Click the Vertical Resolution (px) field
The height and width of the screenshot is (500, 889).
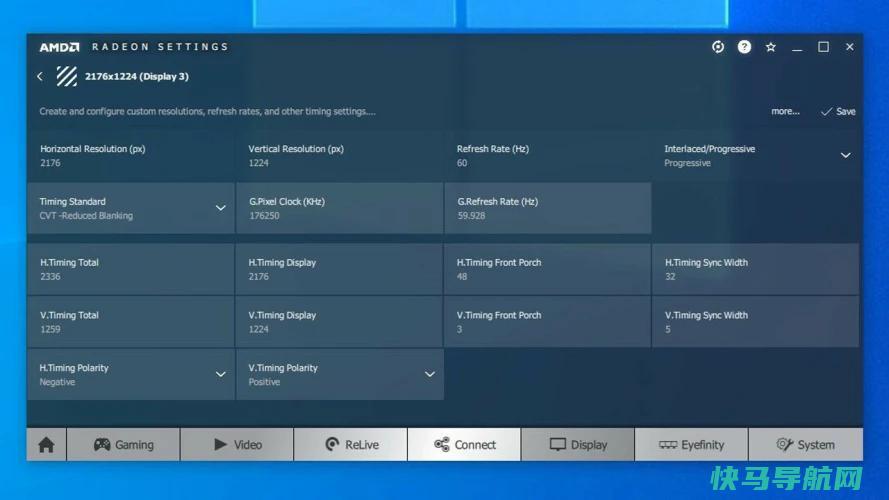tap(340, 155)
